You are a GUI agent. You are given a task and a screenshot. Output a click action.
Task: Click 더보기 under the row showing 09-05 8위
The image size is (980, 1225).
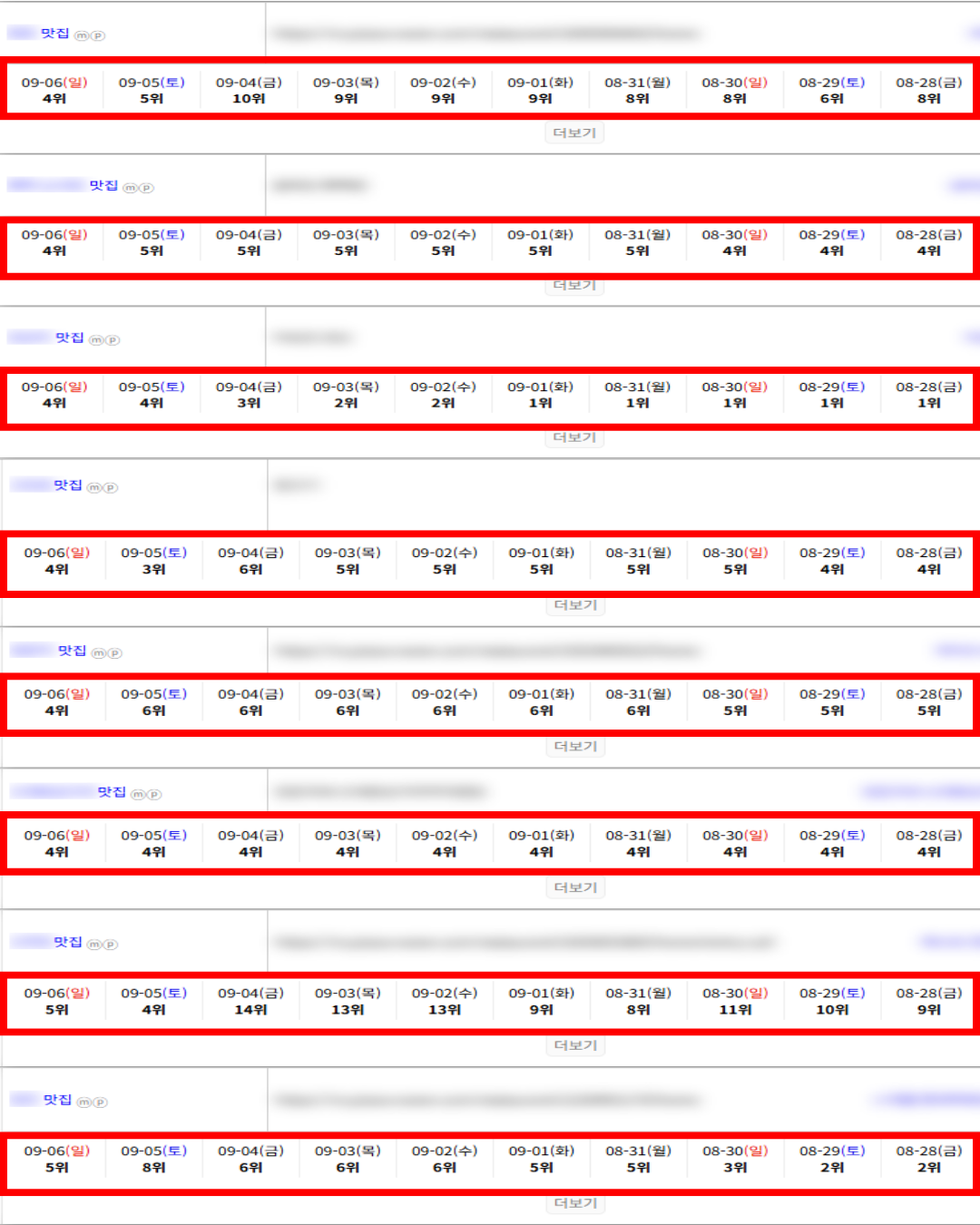[575, 1203]
